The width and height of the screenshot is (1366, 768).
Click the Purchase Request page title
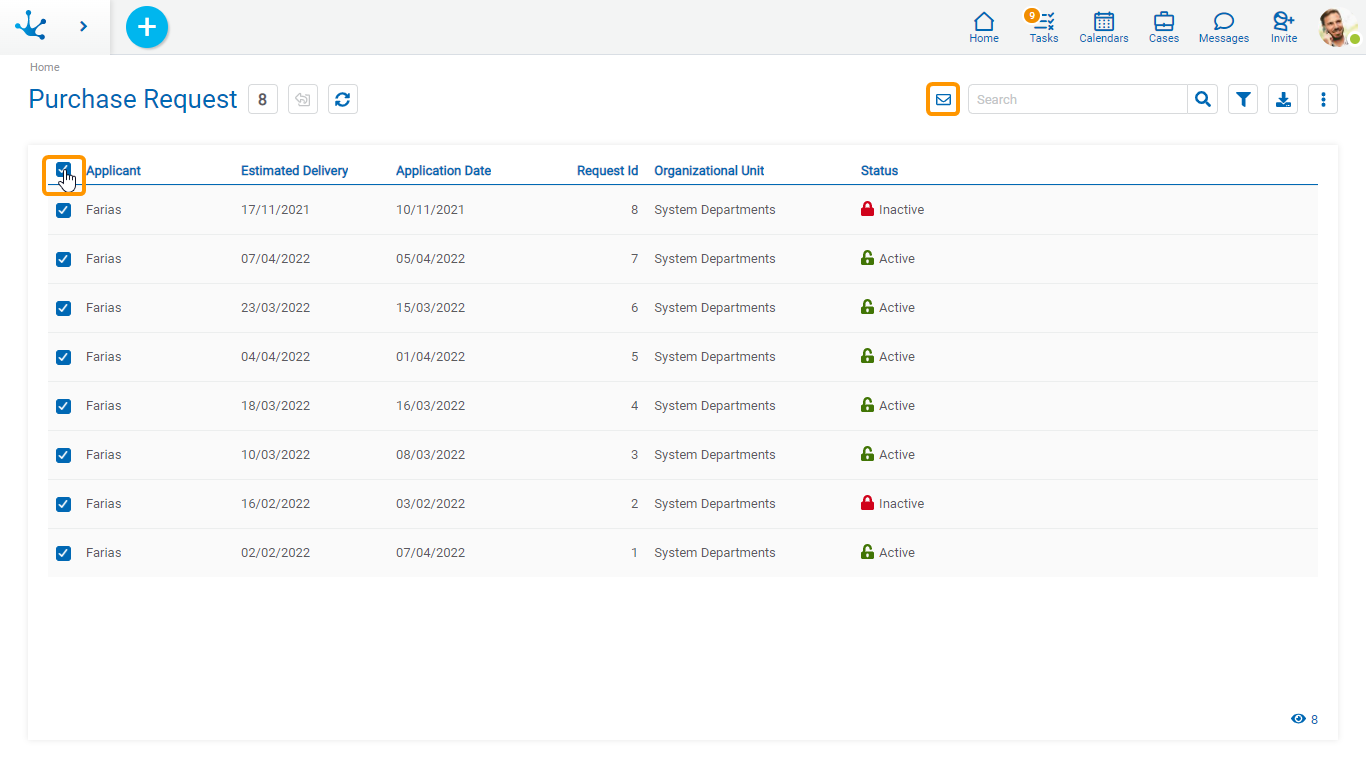(133, 99)
